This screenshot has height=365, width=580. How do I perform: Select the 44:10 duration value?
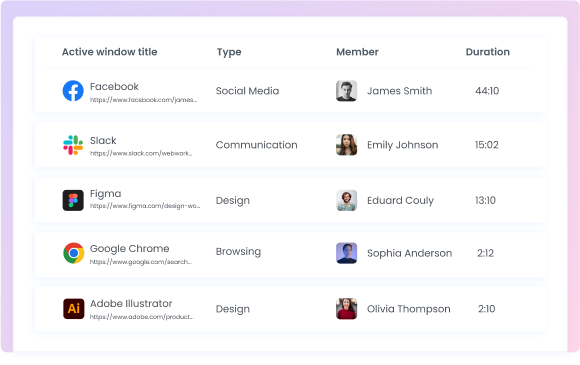click(487, 91)
